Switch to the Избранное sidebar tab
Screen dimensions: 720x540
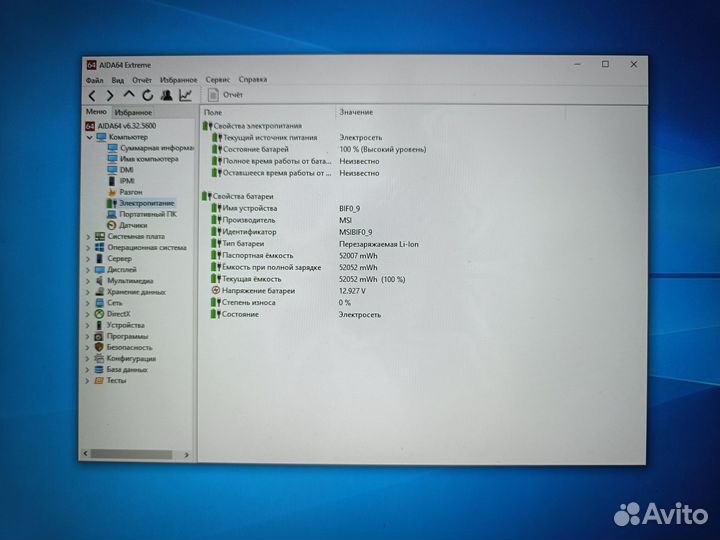pos(131,112)
